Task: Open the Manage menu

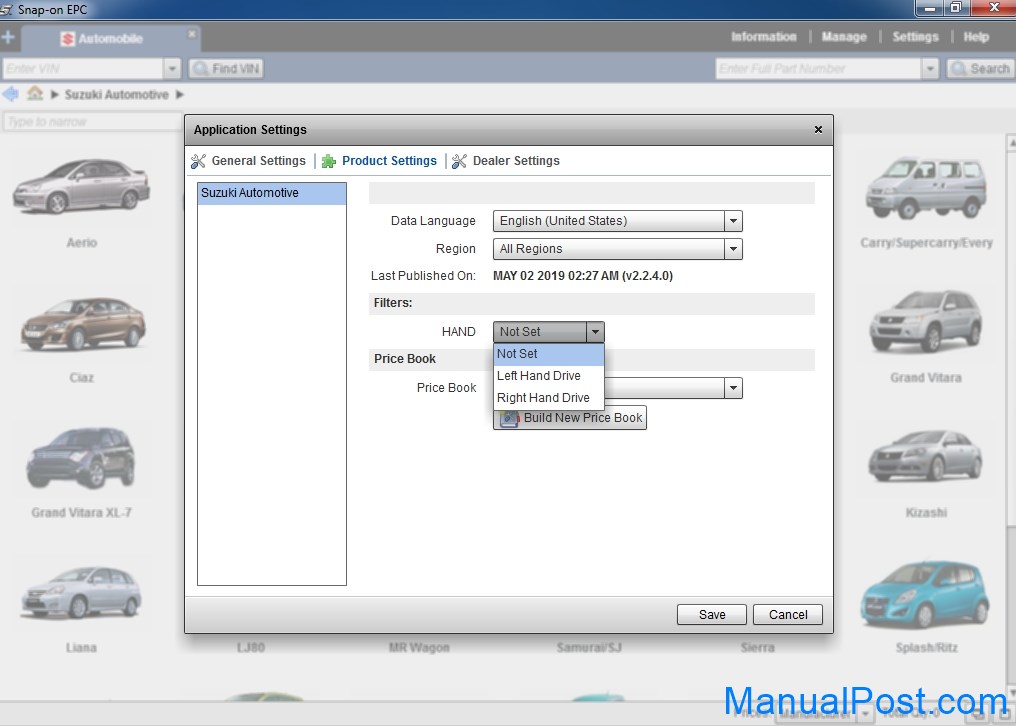Action: [844, 37]
